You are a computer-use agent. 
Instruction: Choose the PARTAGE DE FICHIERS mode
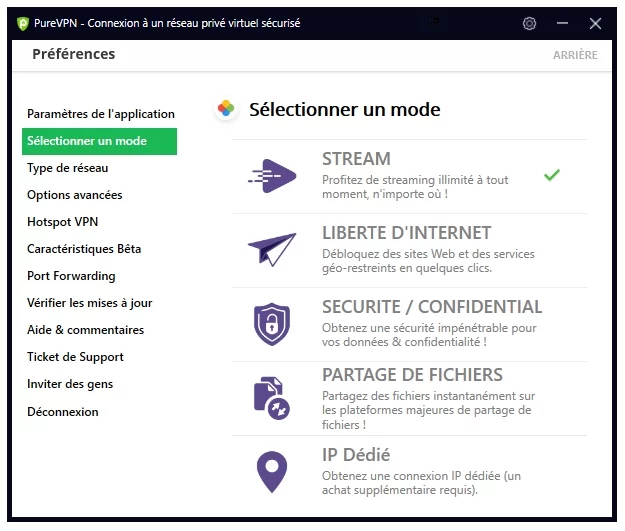(x=409, y=399)
